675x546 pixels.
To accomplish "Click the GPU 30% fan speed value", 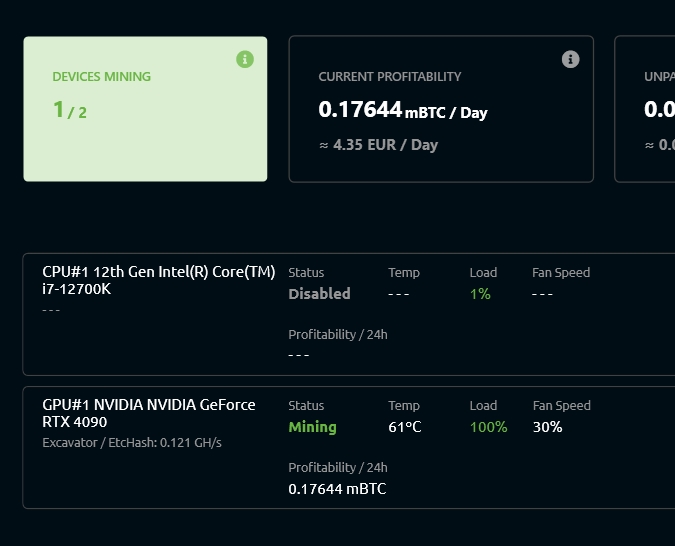I will pyautogui.click(x=548, y=427).
